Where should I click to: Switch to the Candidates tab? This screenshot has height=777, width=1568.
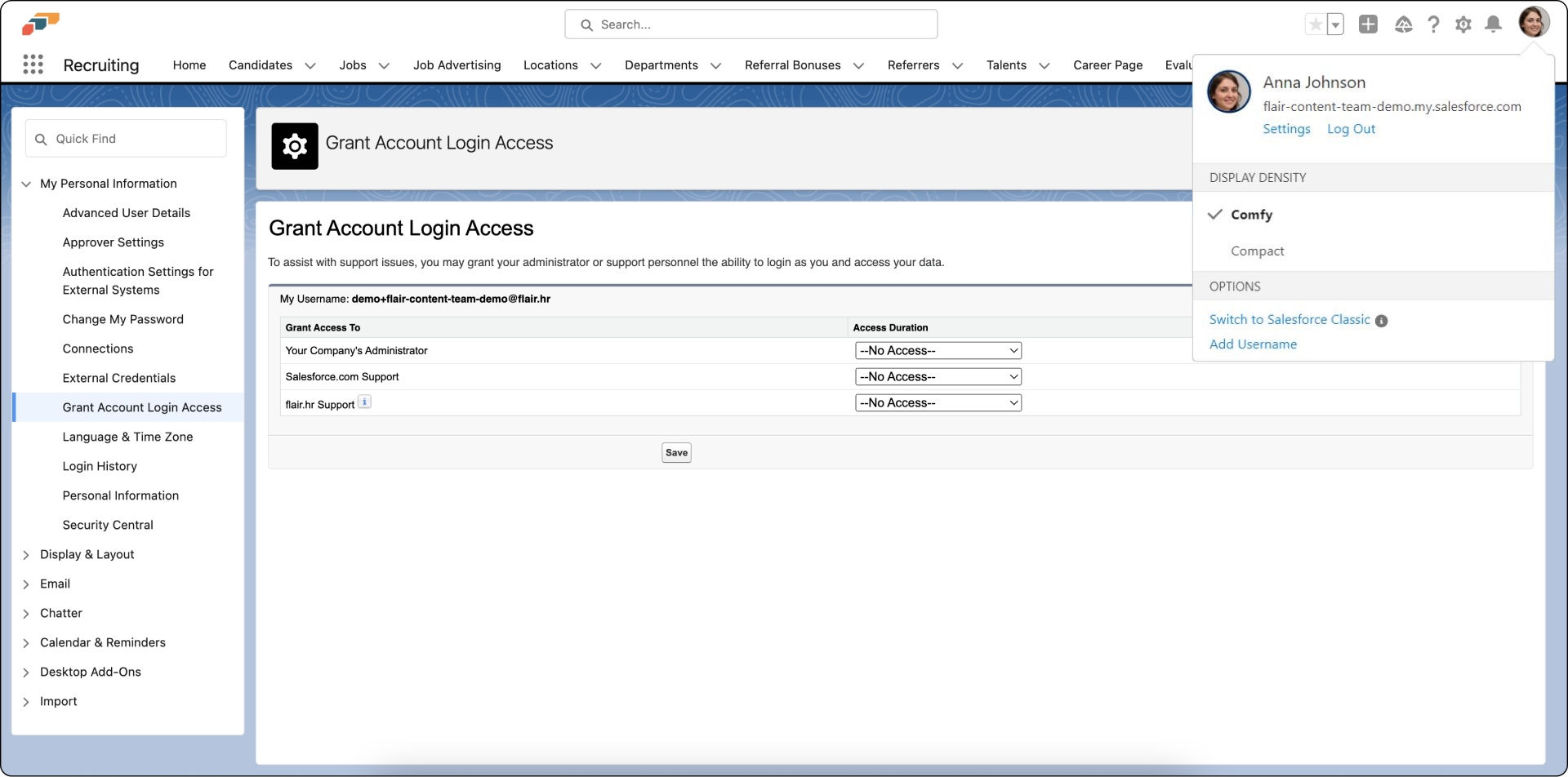point(260,65)
